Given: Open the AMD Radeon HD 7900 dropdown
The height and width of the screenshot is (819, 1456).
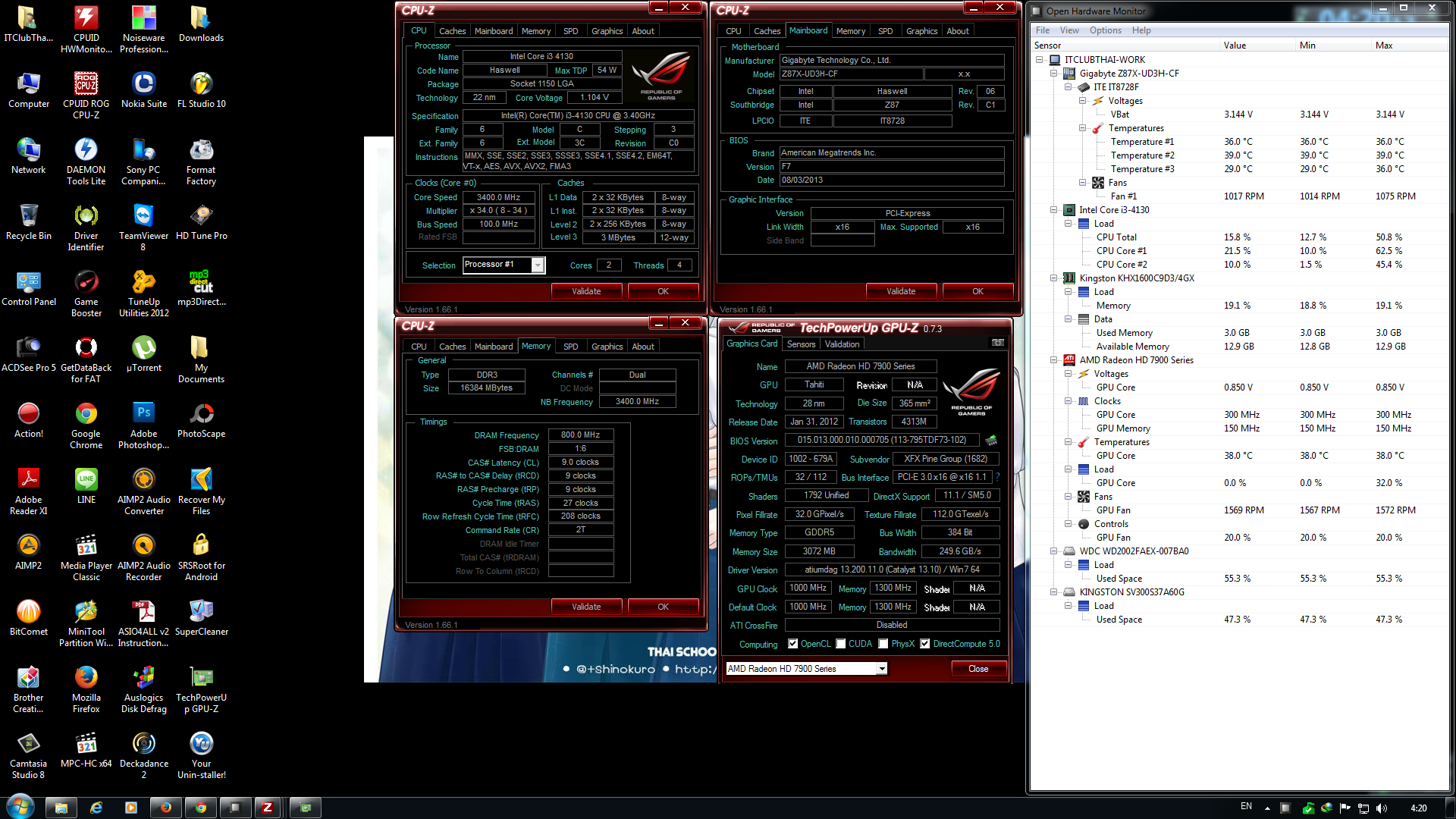Looking at the screenshot, I should click(x=882, y=669).
